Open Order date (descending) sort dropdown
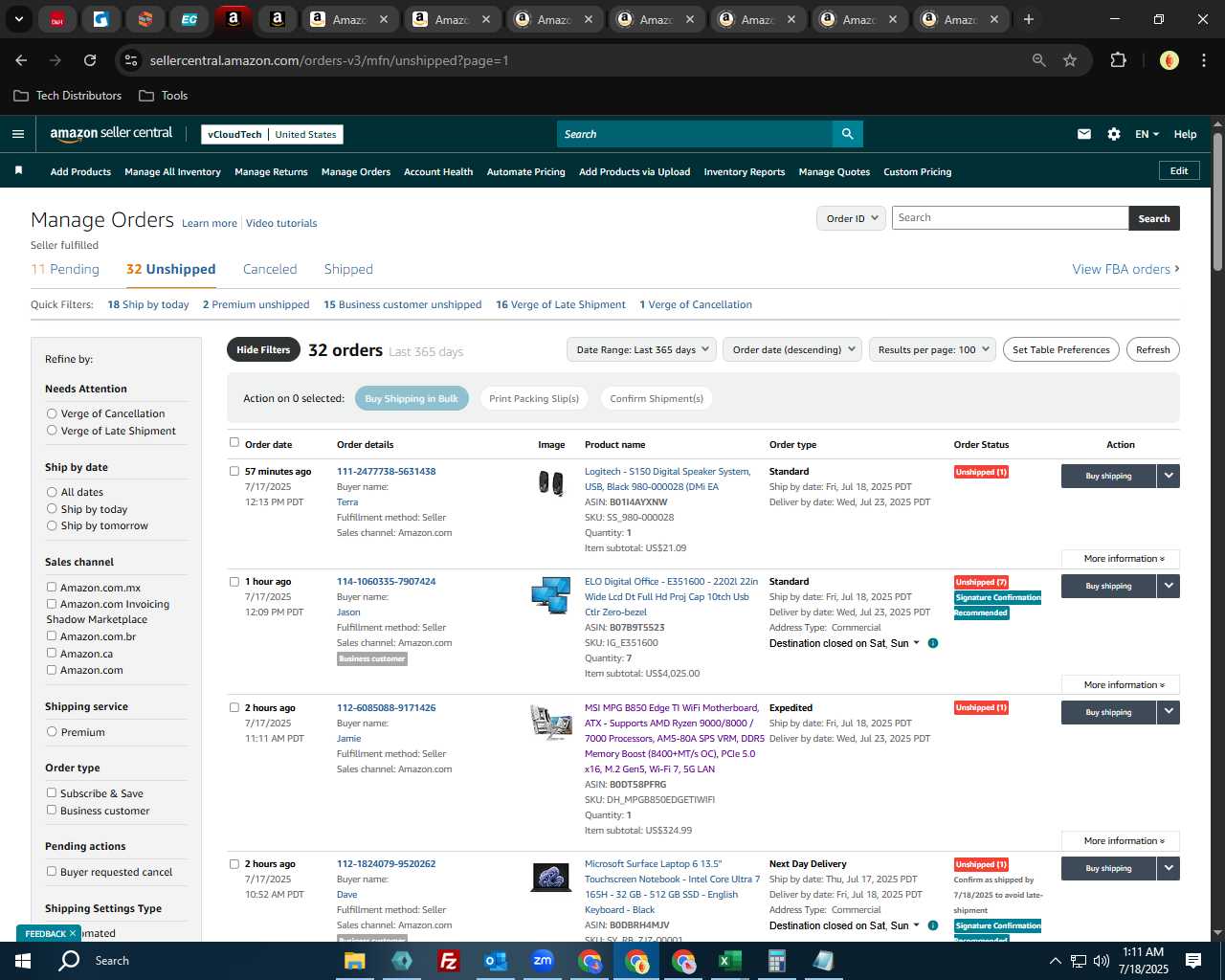The width and height of the screenshot is (1225, 980). pos(792,349)
